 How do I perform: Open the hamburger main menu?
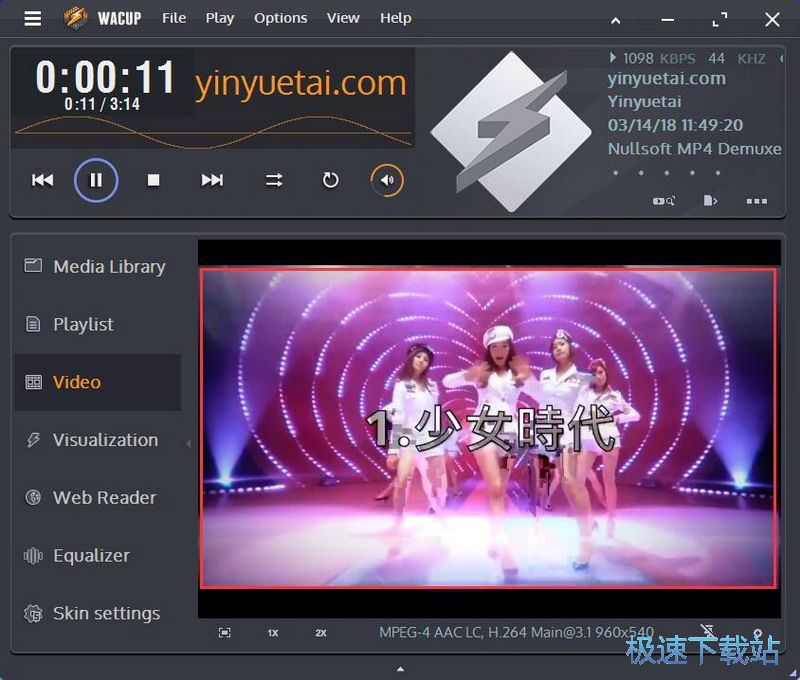pyautogui.click(x=33, y=18)
